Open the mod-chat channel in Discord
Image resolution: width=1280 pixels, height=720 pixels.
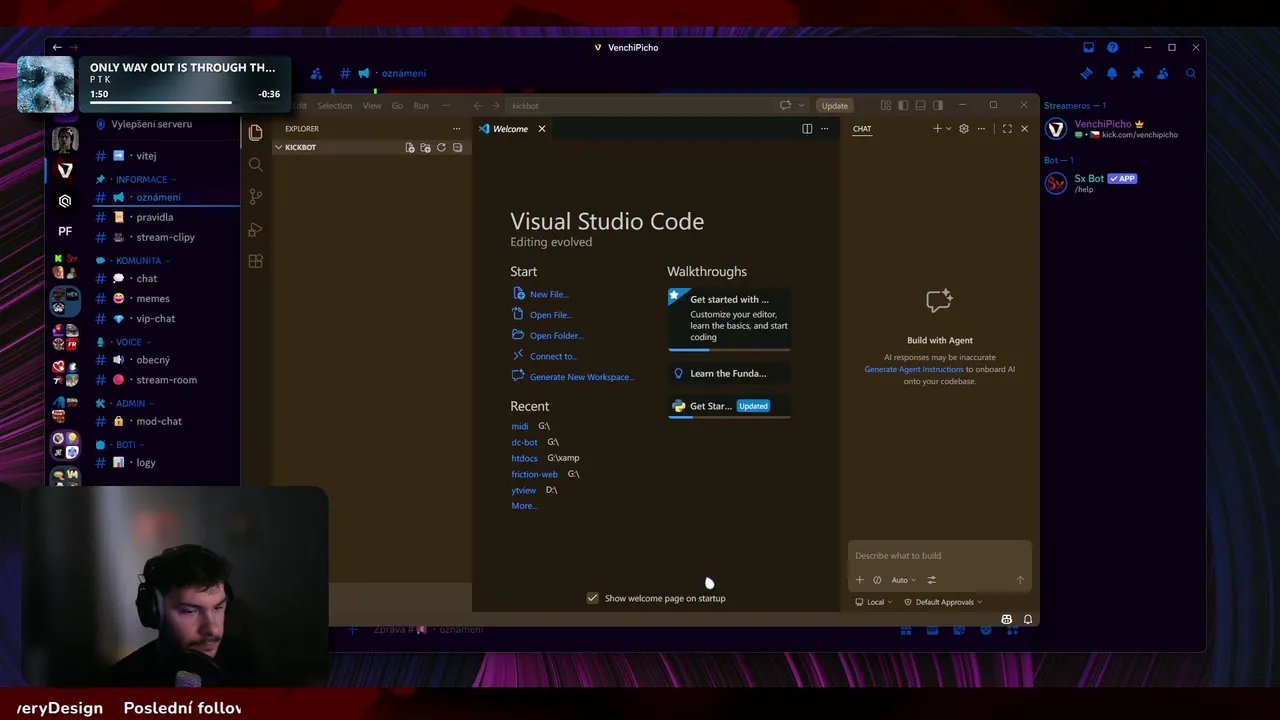(x=159, y=421)
